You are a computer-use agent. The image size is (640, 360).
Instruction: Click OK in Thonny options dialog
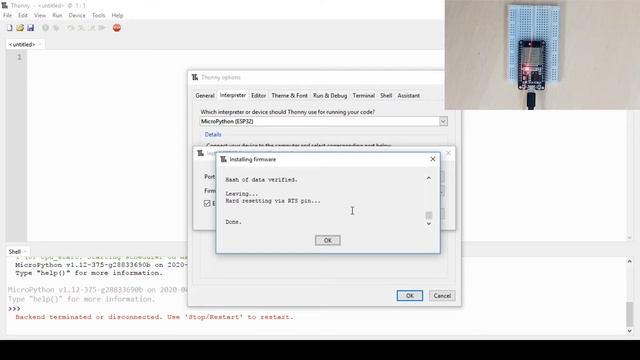(x=410, y=296)
